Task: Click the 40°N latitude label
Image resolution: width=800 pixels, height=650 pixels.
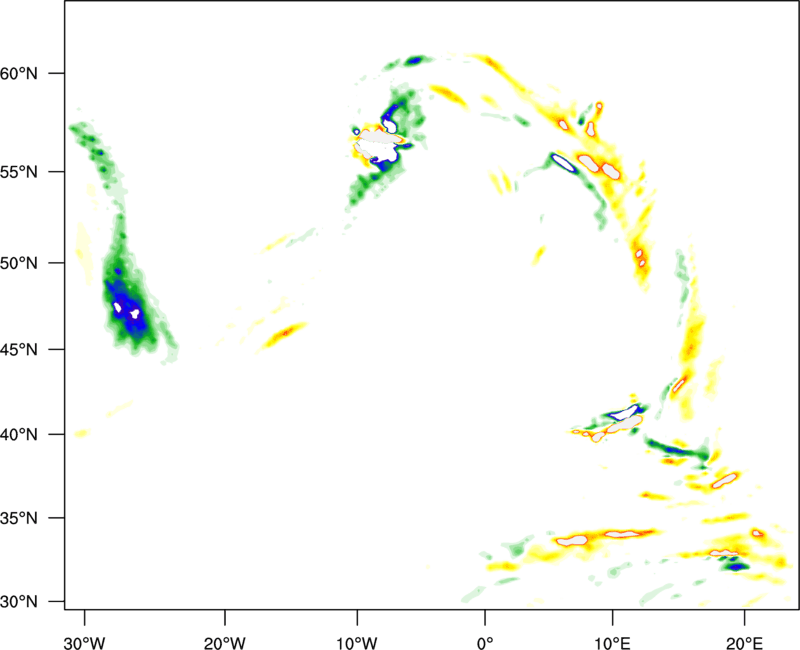Action: [x=19, y=435]
